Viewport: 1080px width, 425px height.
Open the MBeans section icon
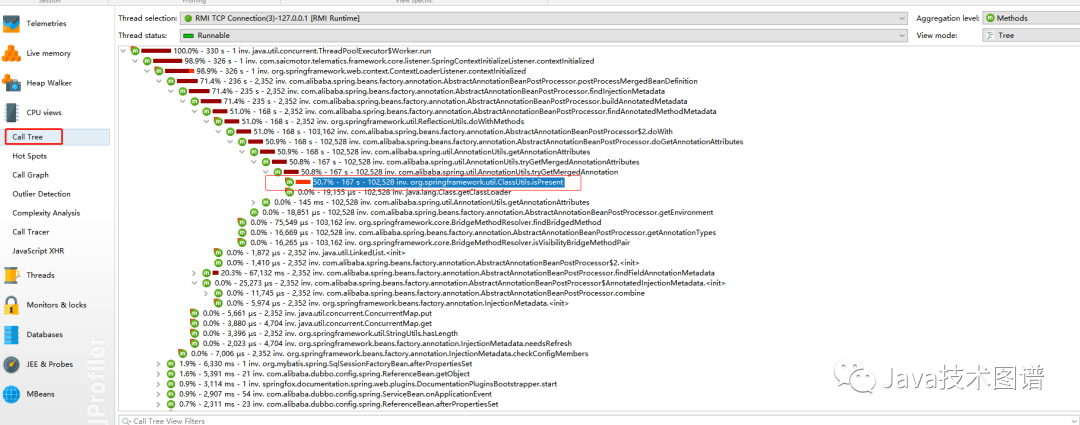pyautogui.click(x=12, y=394)
